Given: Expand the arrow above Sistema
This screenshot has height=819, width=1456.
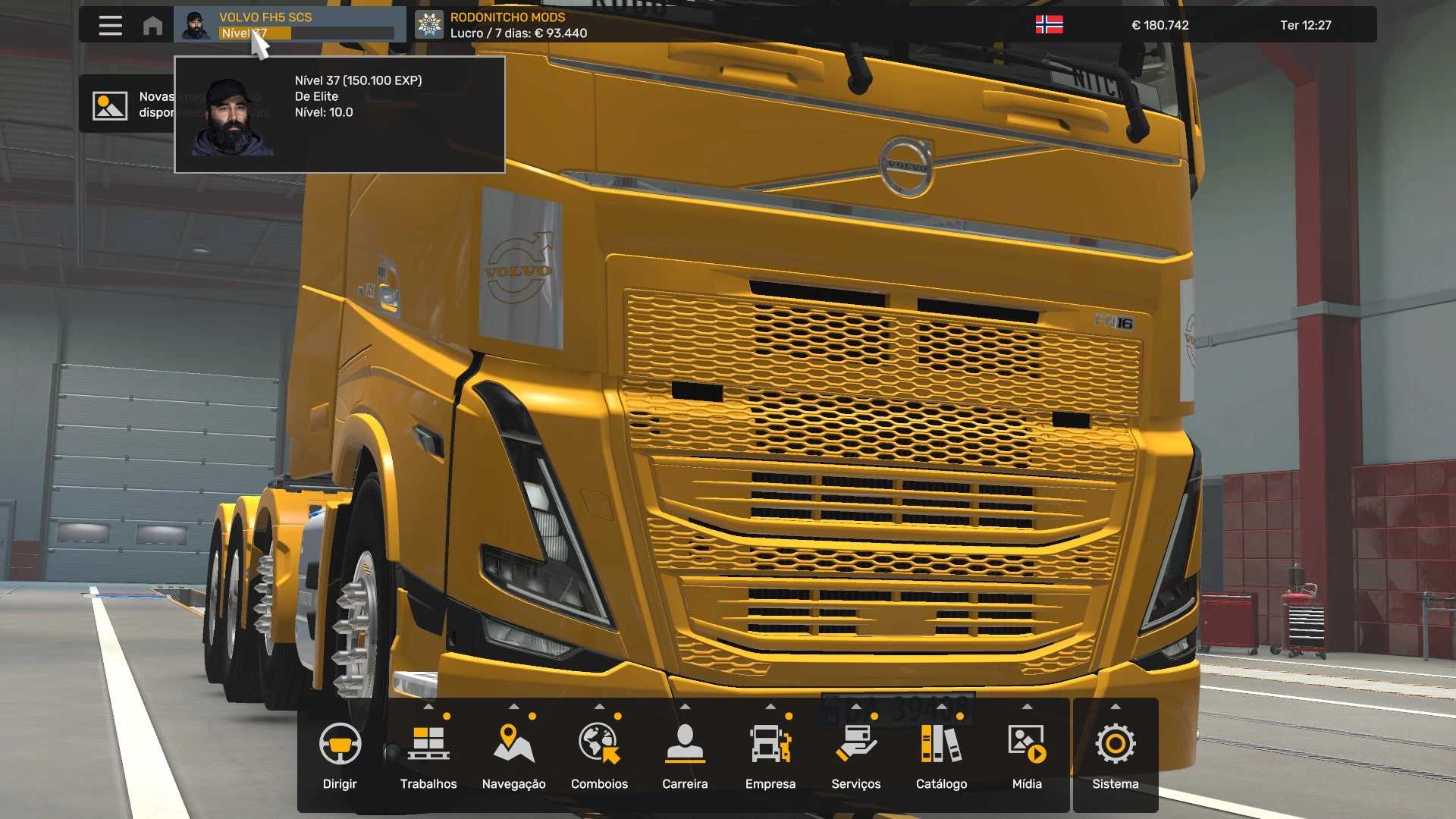Looking at the screenshot, I should coord(1116,707).
